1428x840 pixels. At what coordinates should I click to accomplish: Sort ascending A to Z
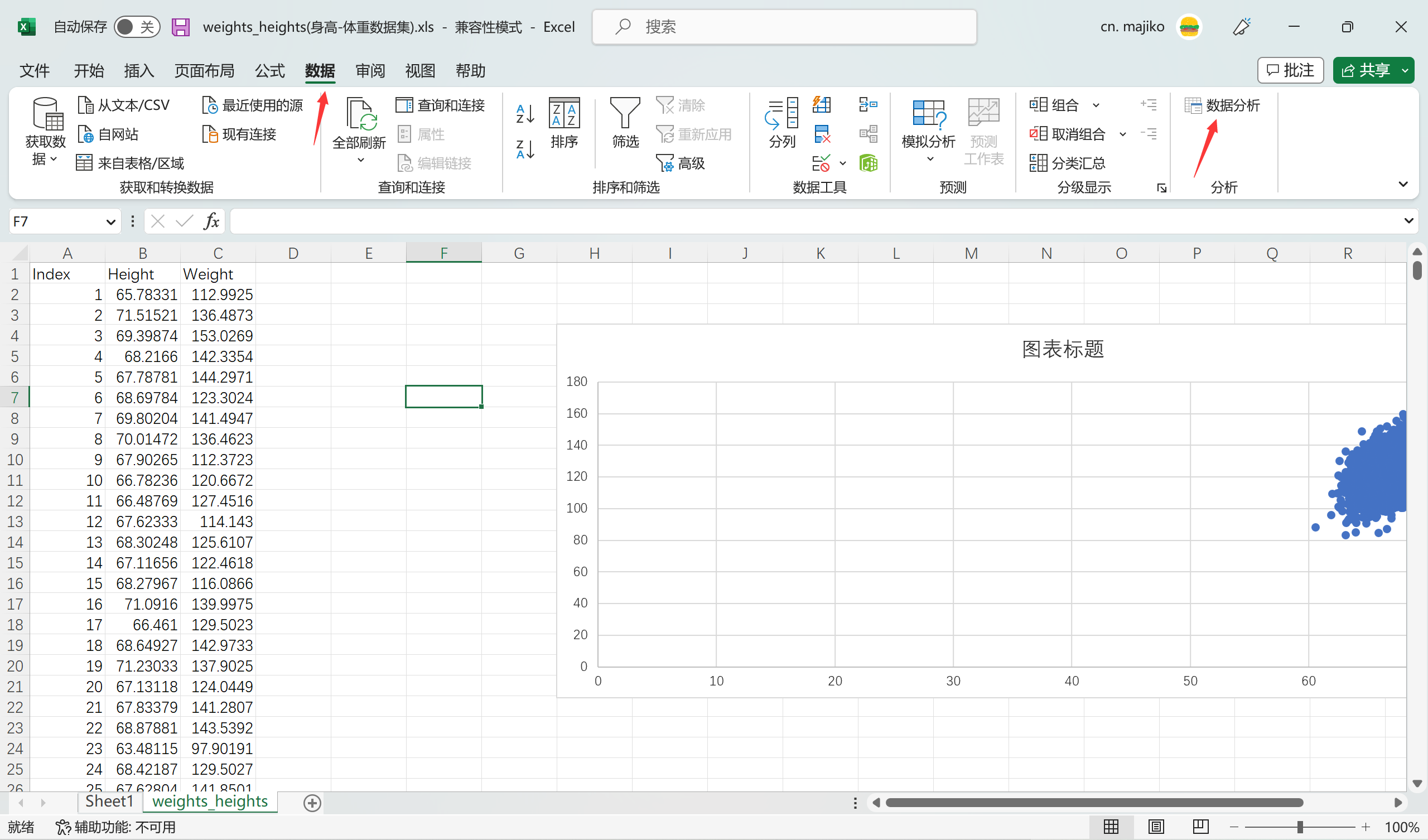(525, 114)
